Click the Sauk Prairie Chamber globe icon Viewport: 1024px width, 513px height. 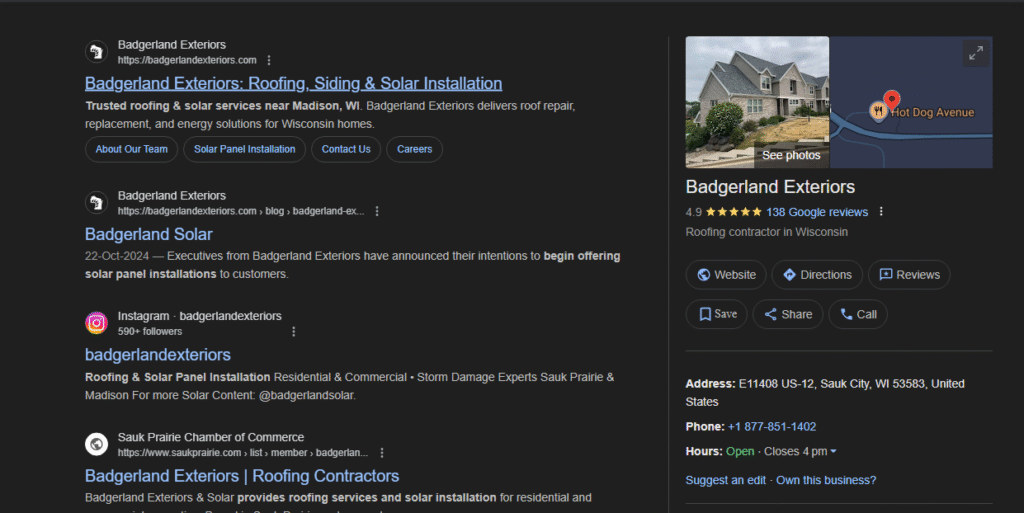point(97,444)
